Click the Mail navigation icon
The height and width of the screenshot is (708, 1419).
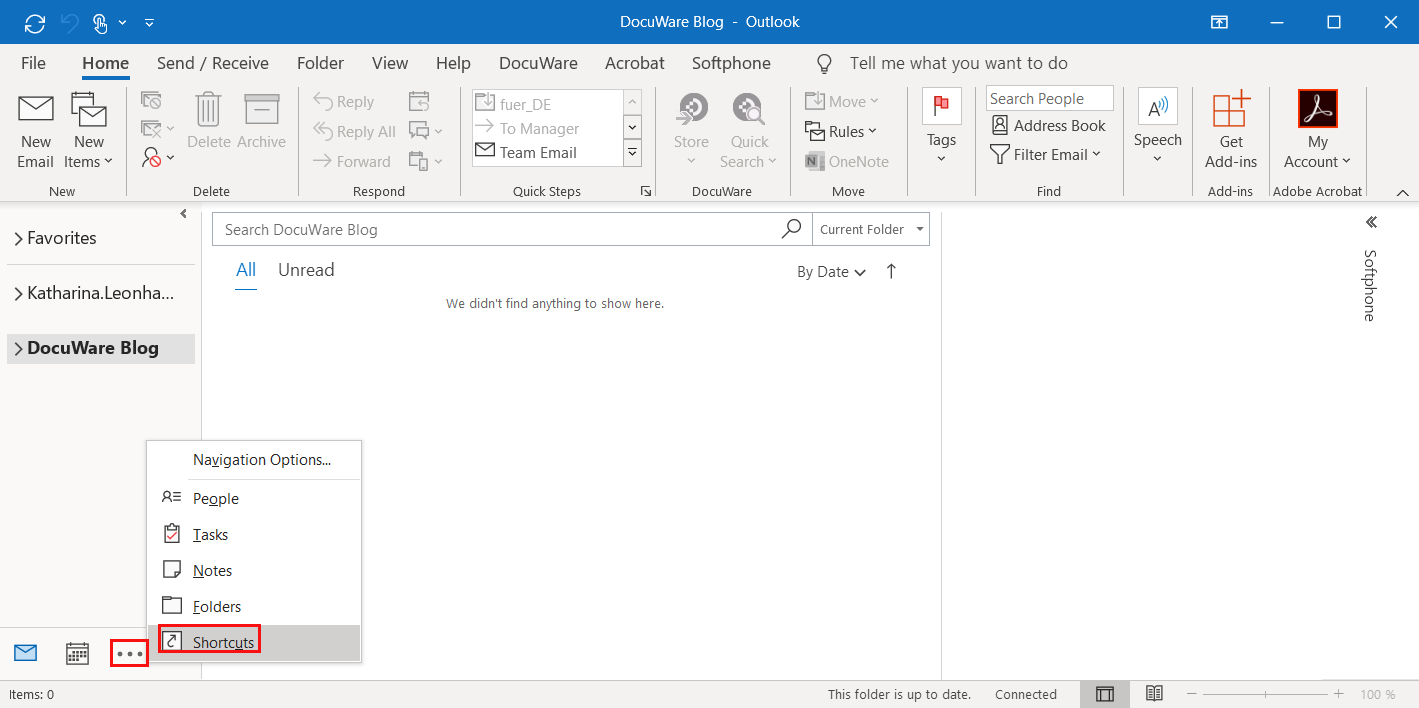point(25,654)
